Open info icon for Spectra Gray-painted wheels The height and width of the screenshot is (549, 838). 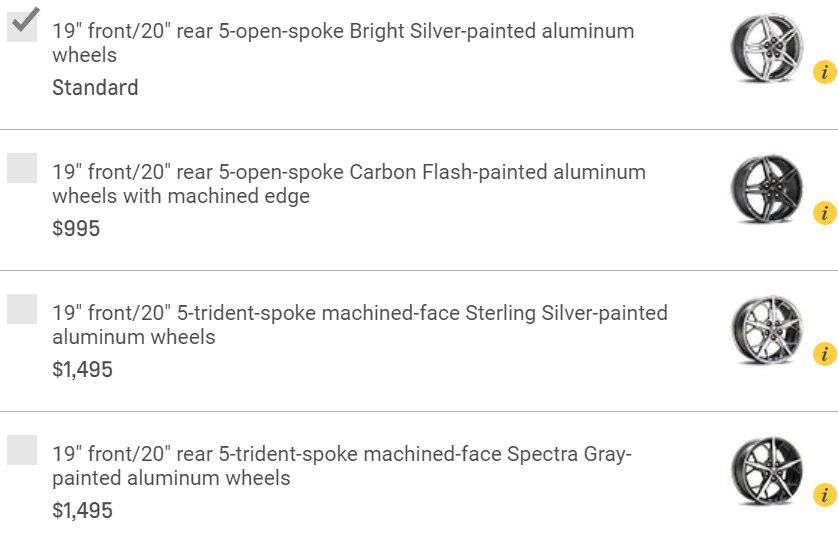[825, 495]
